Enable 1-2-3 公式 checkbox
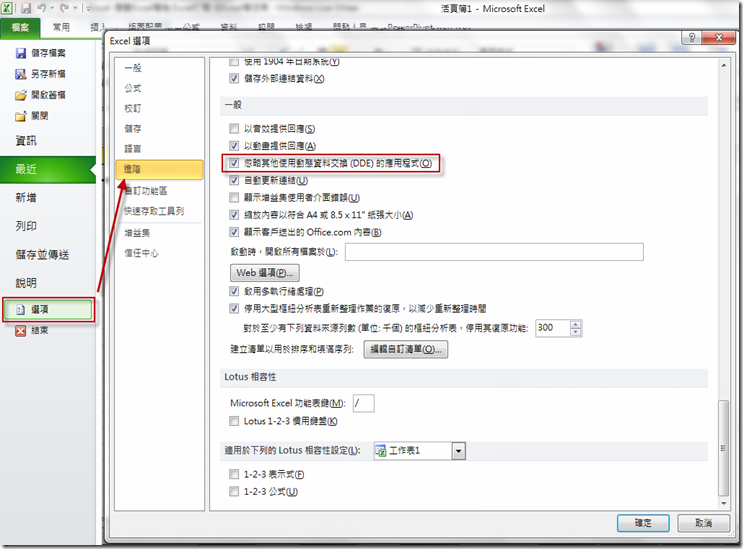The image size is (743, 549). click(x=234, y=492)
